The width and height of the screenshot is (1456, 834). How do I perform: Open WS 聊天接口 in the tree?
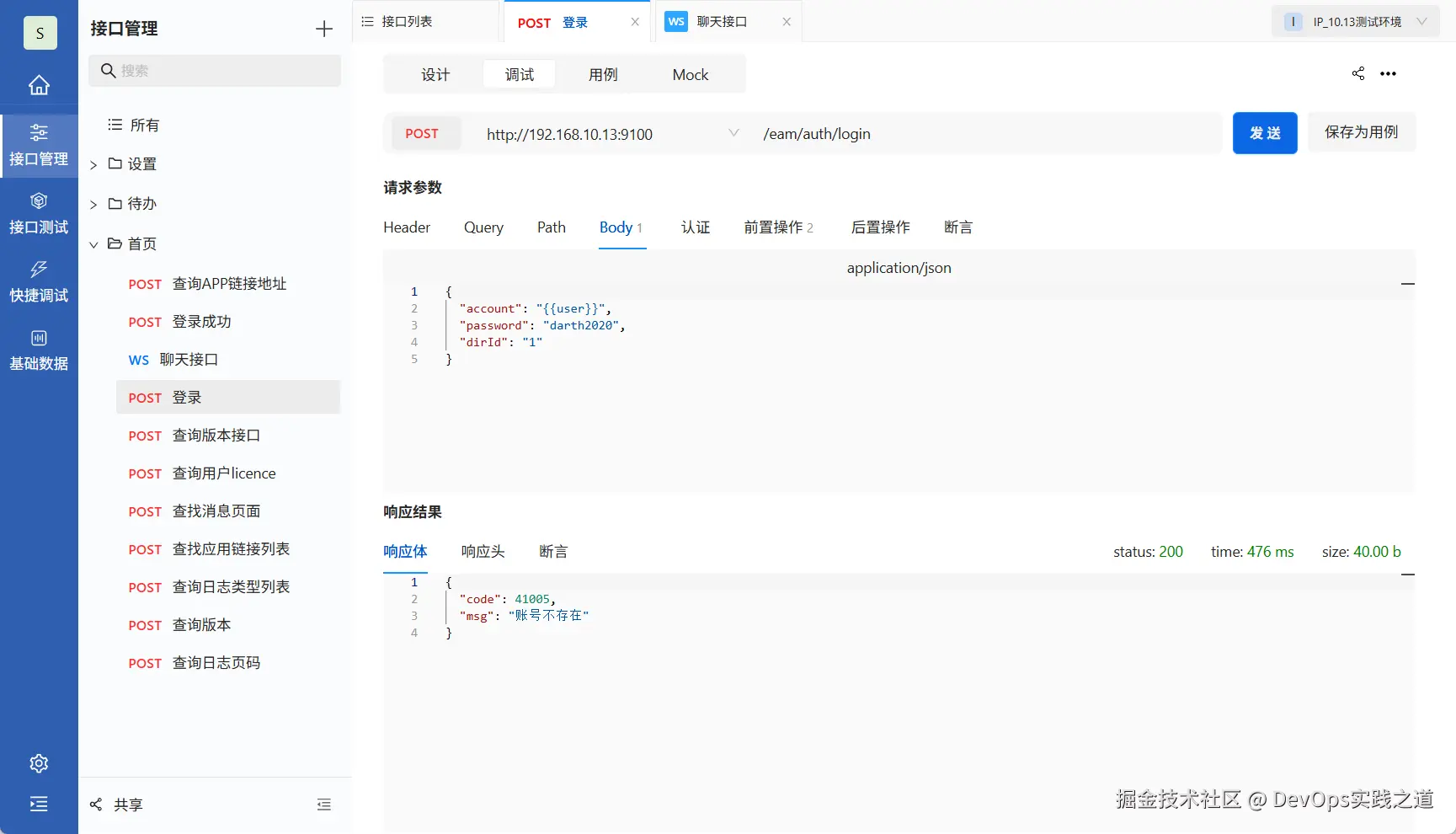[228, 360]
